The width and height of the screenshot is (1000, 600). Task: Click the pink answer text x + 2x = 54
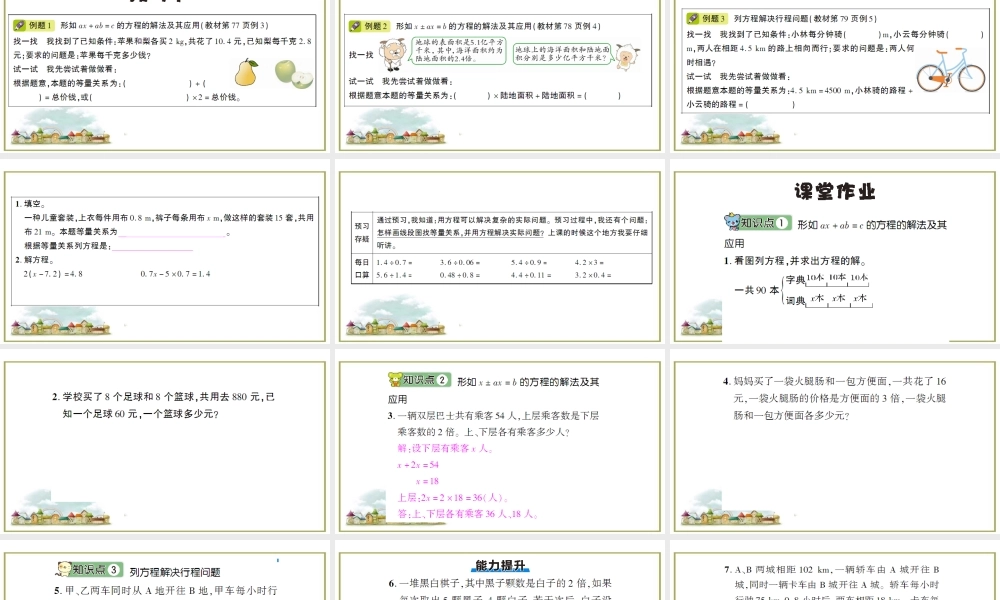(419, 465)
